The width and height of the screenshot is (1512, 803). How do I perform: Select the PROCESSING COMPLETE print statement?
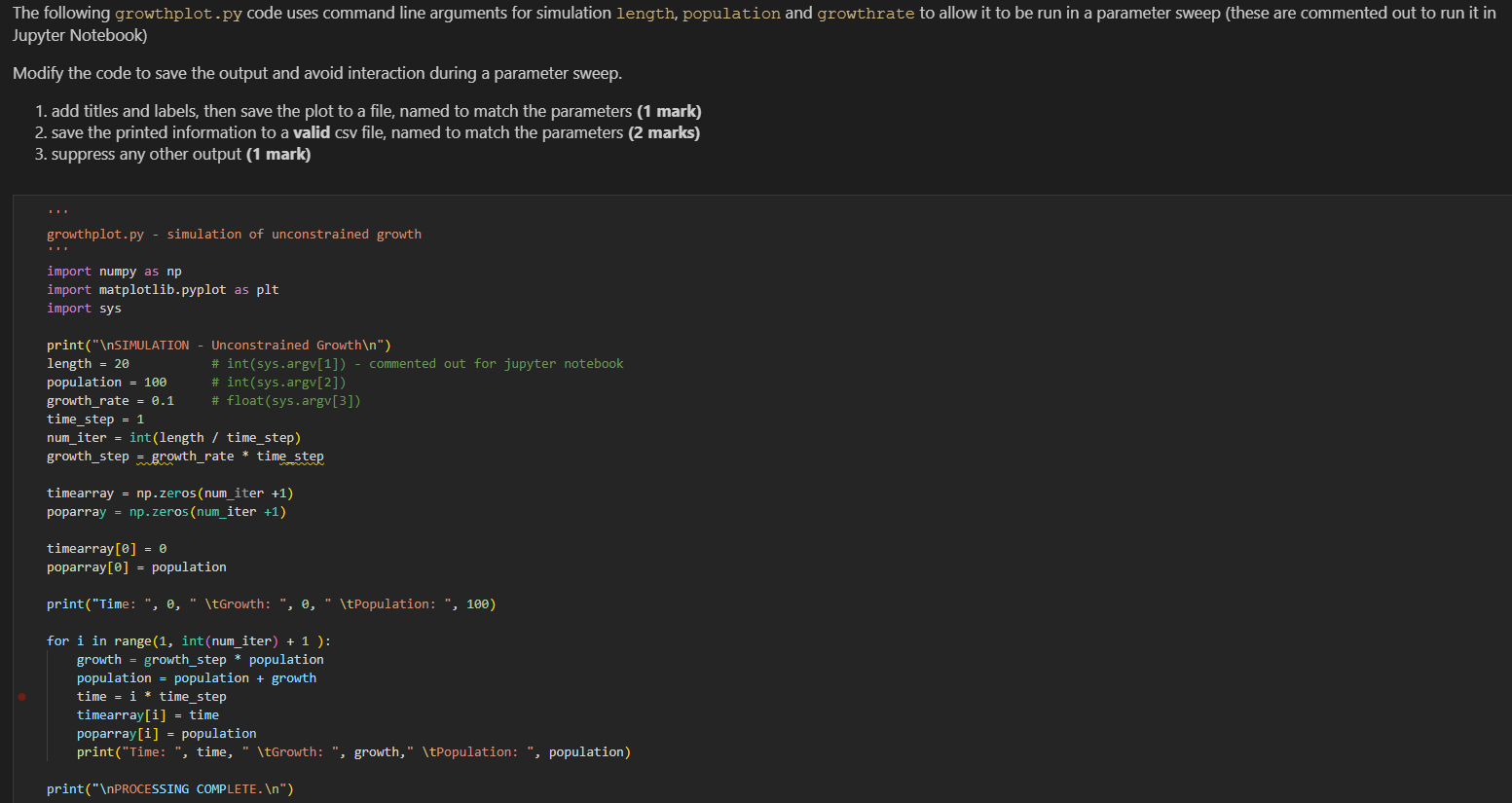pyautogui.click(x=170, y=788)
